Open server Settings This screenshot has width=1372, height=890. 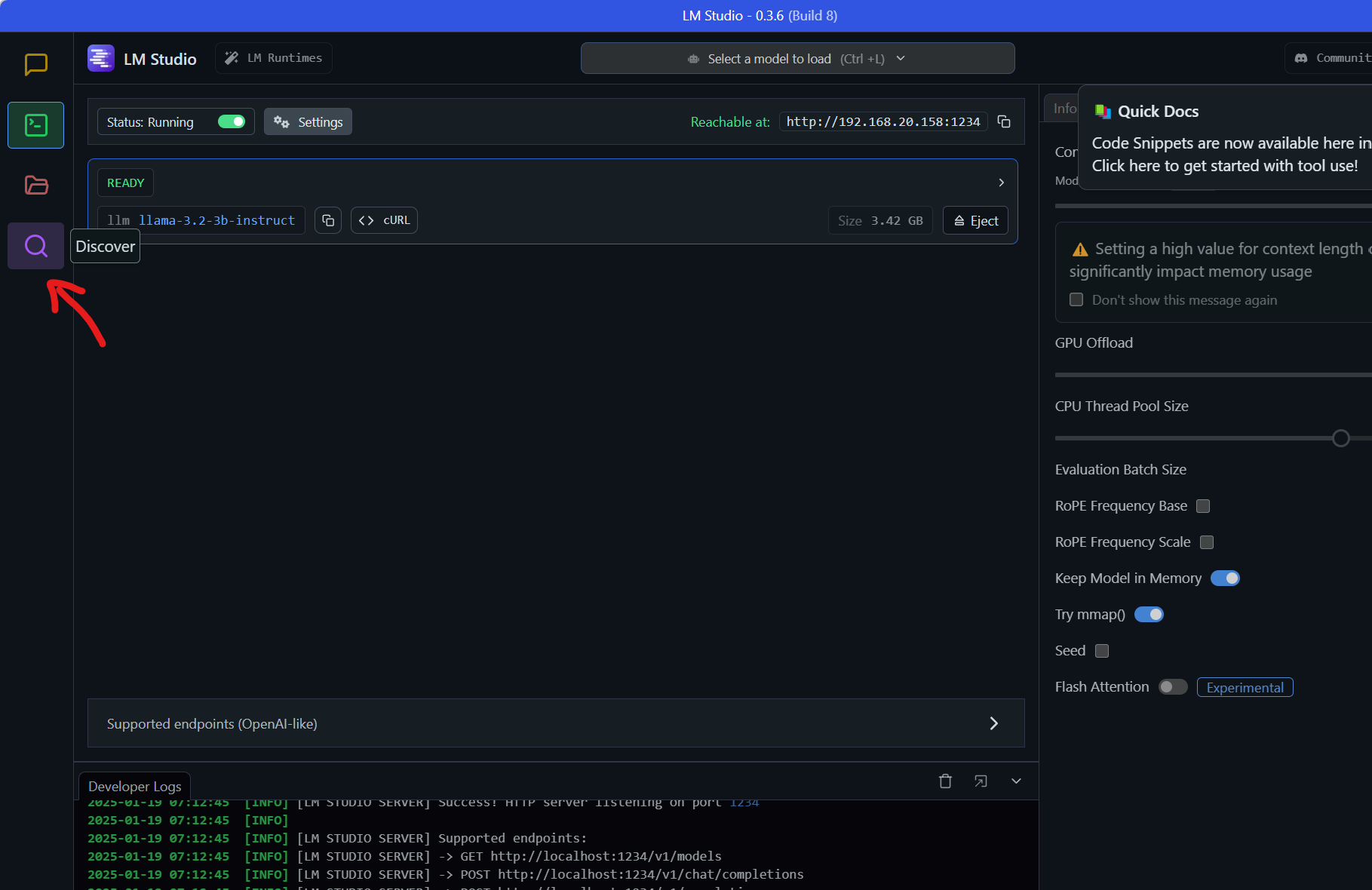pyautogui.click(x=308, y=121)
